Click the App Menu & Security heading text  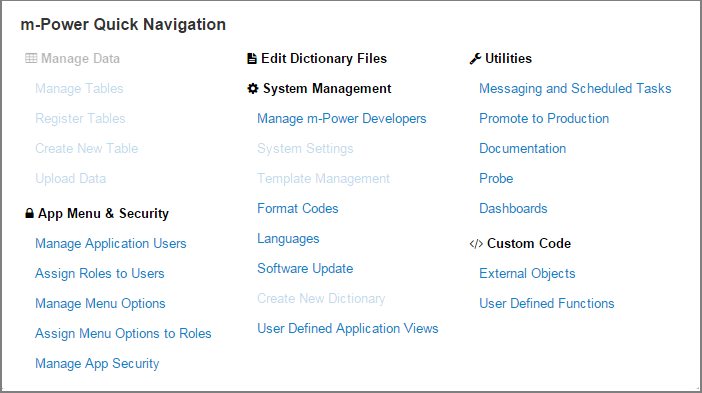tap(103, 214)
